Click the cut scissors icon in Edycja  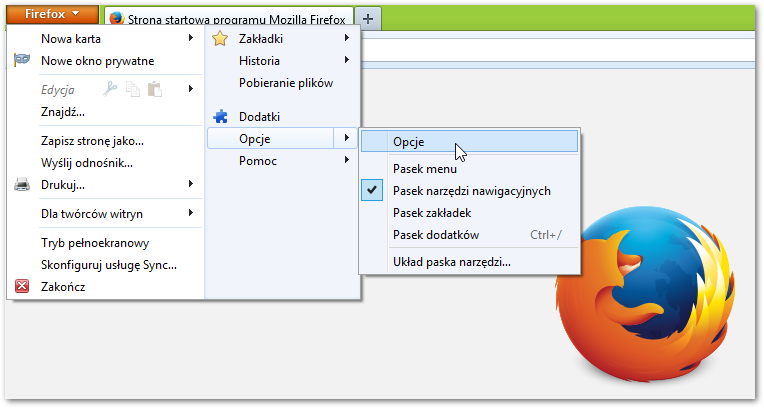(x=110, y=89)
